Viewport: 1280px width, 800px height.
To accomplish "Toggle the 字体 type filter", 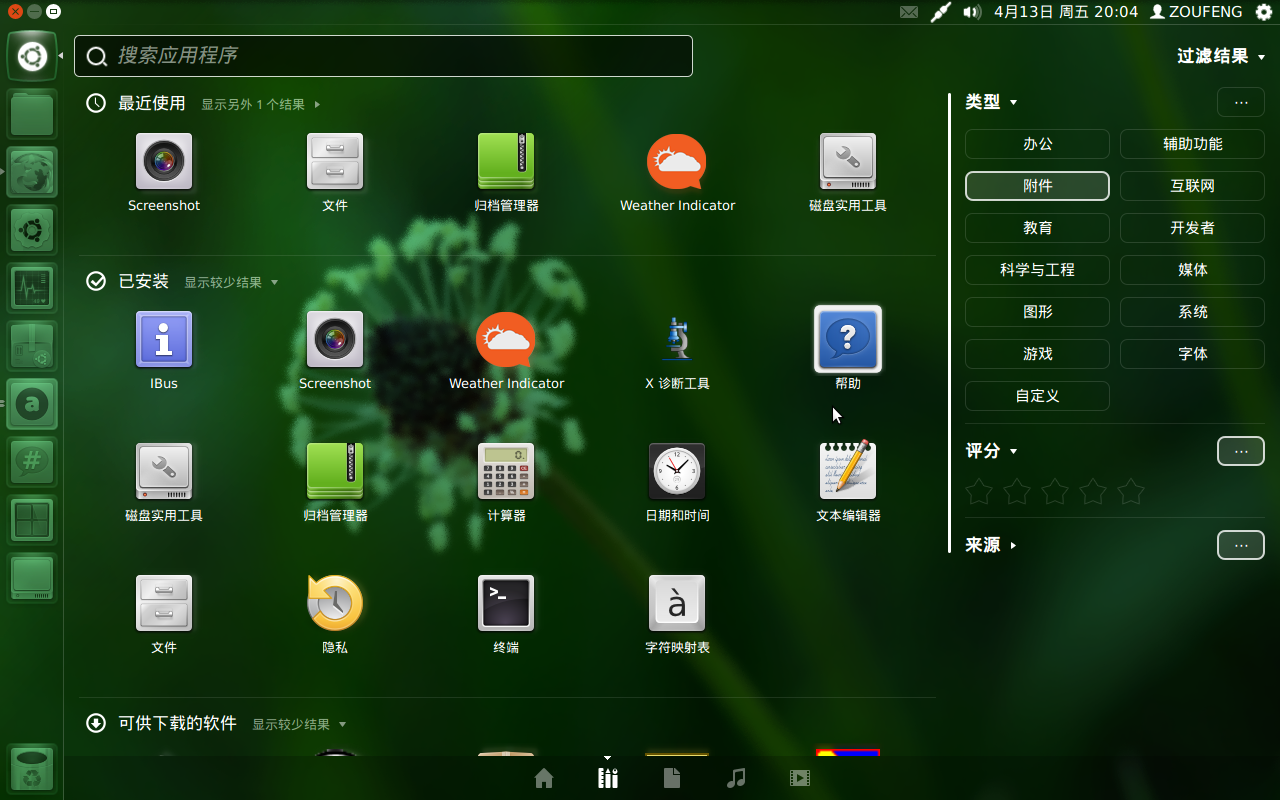I will click(1192, 354).
